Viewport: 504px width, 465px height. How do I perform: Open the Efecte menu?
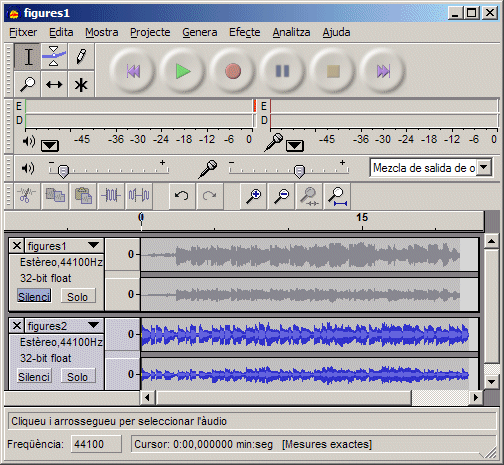244,32
